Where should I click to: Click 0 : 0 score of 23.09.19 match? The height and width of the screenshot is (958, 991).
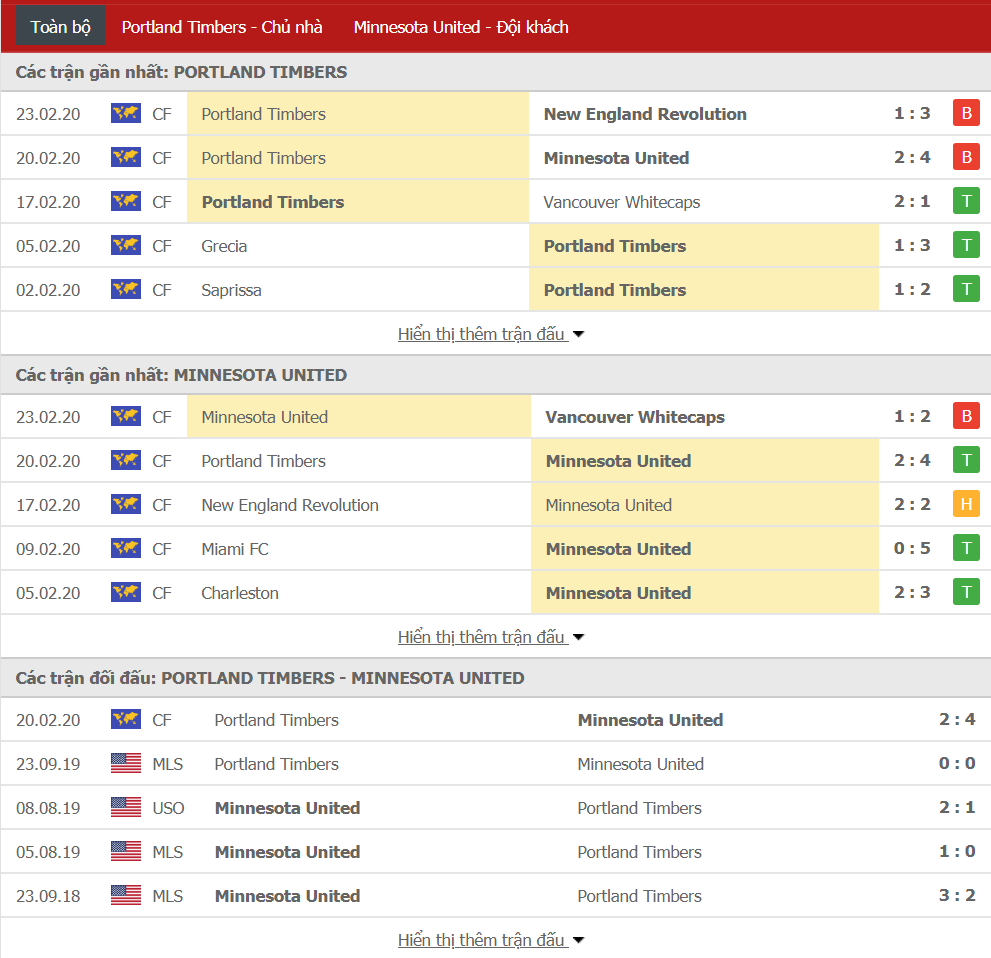pyautogui.click(x=957, y=763)
